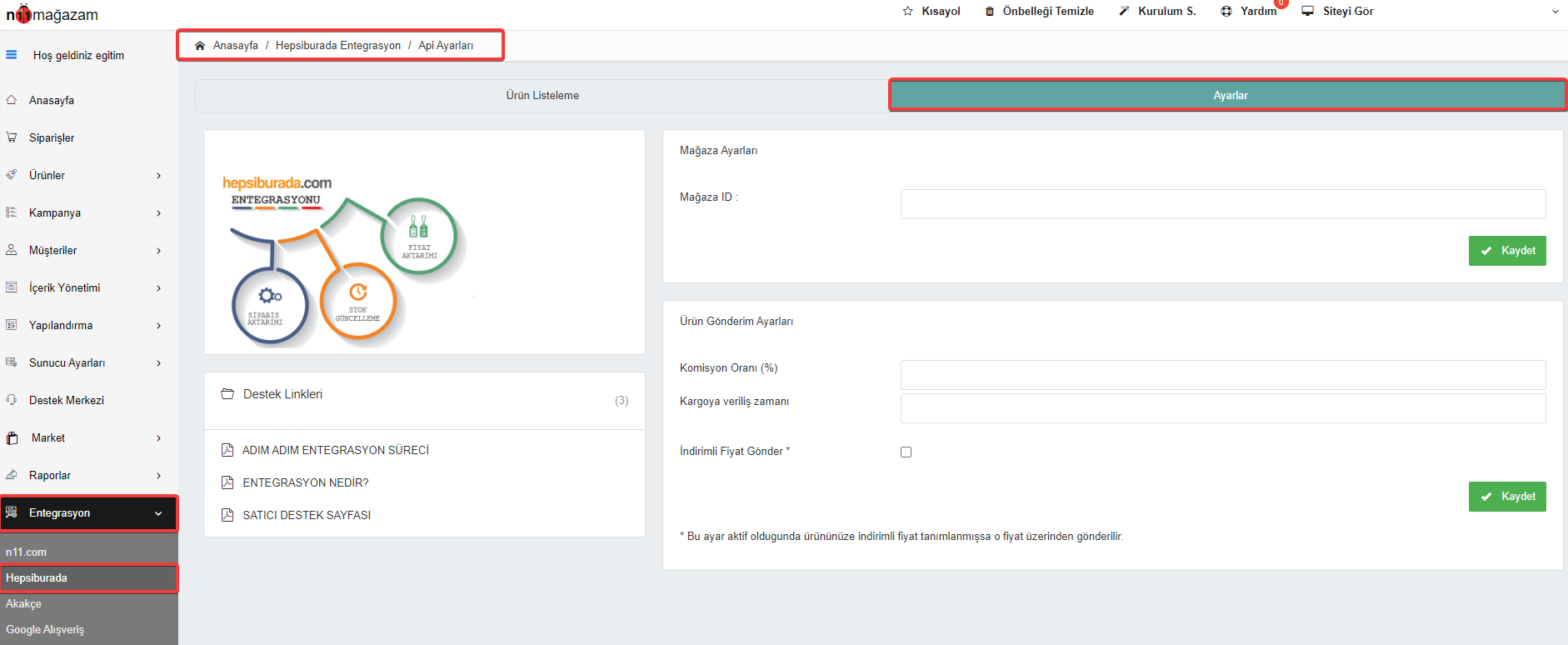Click PDF icon beside SATICI DESTEK SAYFASI

227,515
